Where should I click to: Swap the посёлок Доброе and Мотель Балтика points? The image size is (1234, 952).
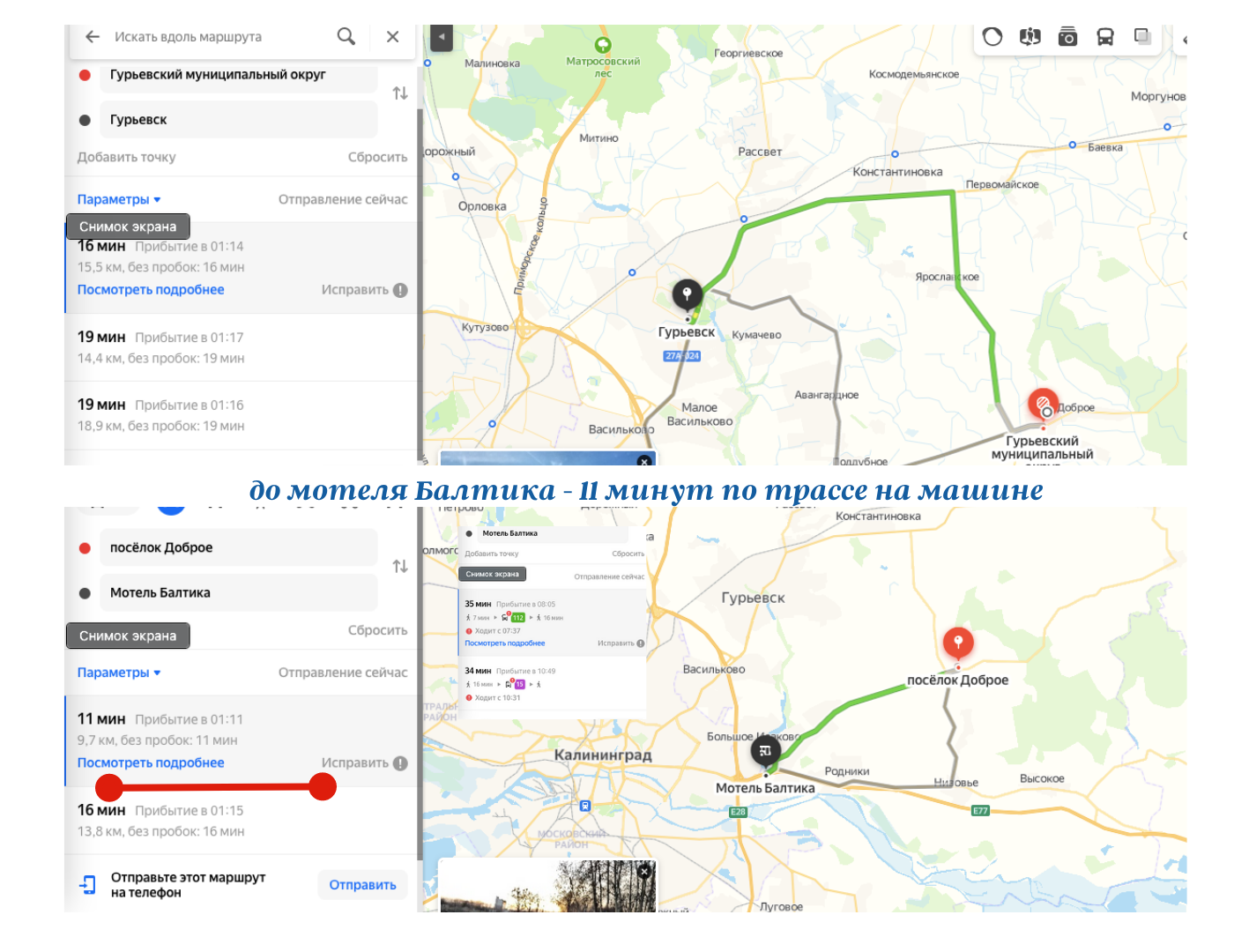(400, 567)
